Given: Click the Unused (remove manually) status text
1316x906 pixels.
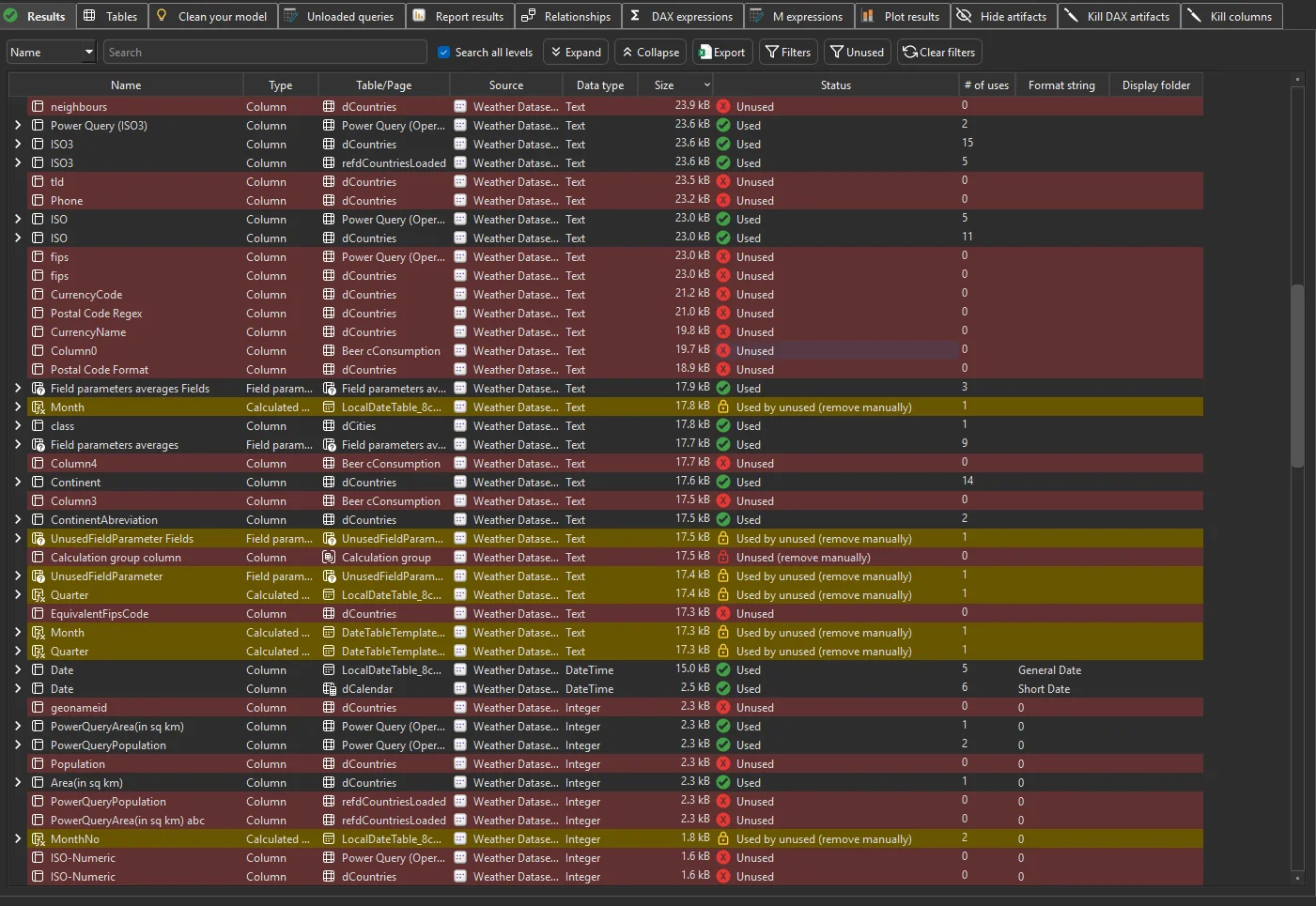Looking at the screenshot, I should (x=803, y=557).
